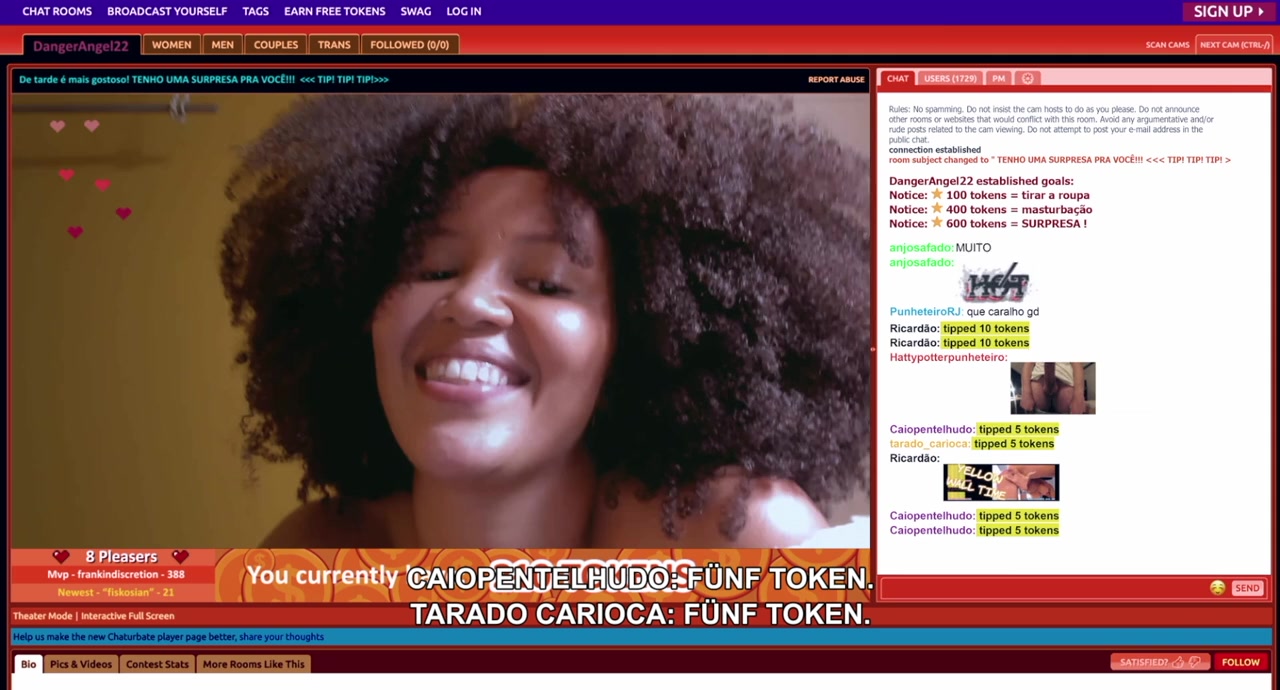Open the emoji picker in chat
Screen dimensions: 1280x690
coord(1217,588)
